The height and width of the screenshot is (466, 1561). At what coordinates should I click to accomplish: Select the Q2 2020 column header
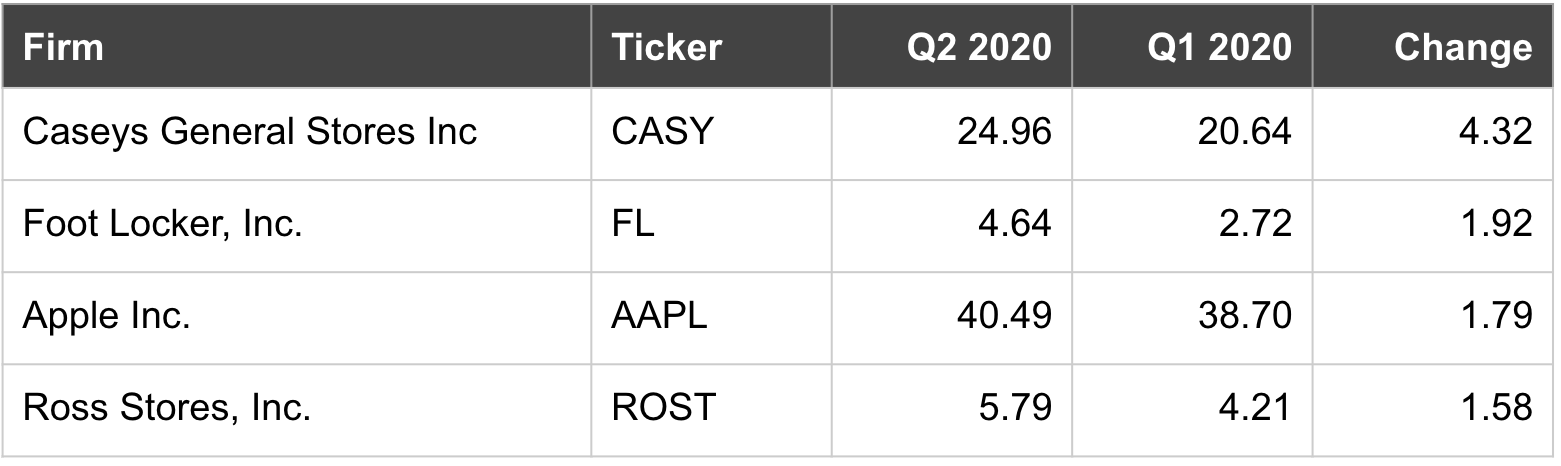tap(979, 47)
